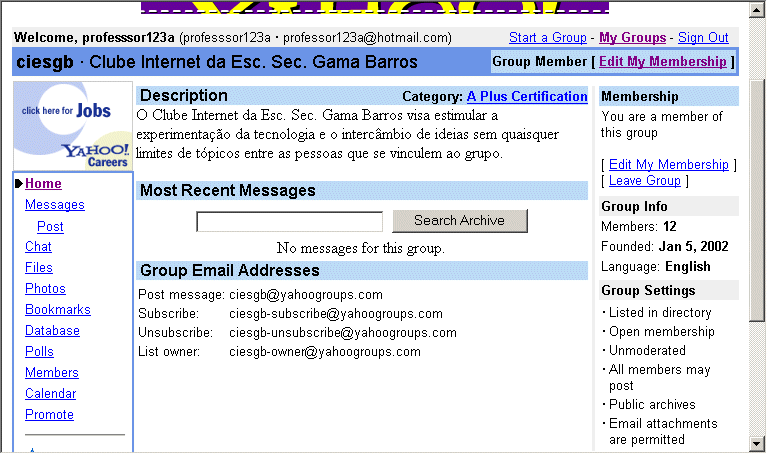
Task: Click the Sign Out link
Action: tap(703, 38)
